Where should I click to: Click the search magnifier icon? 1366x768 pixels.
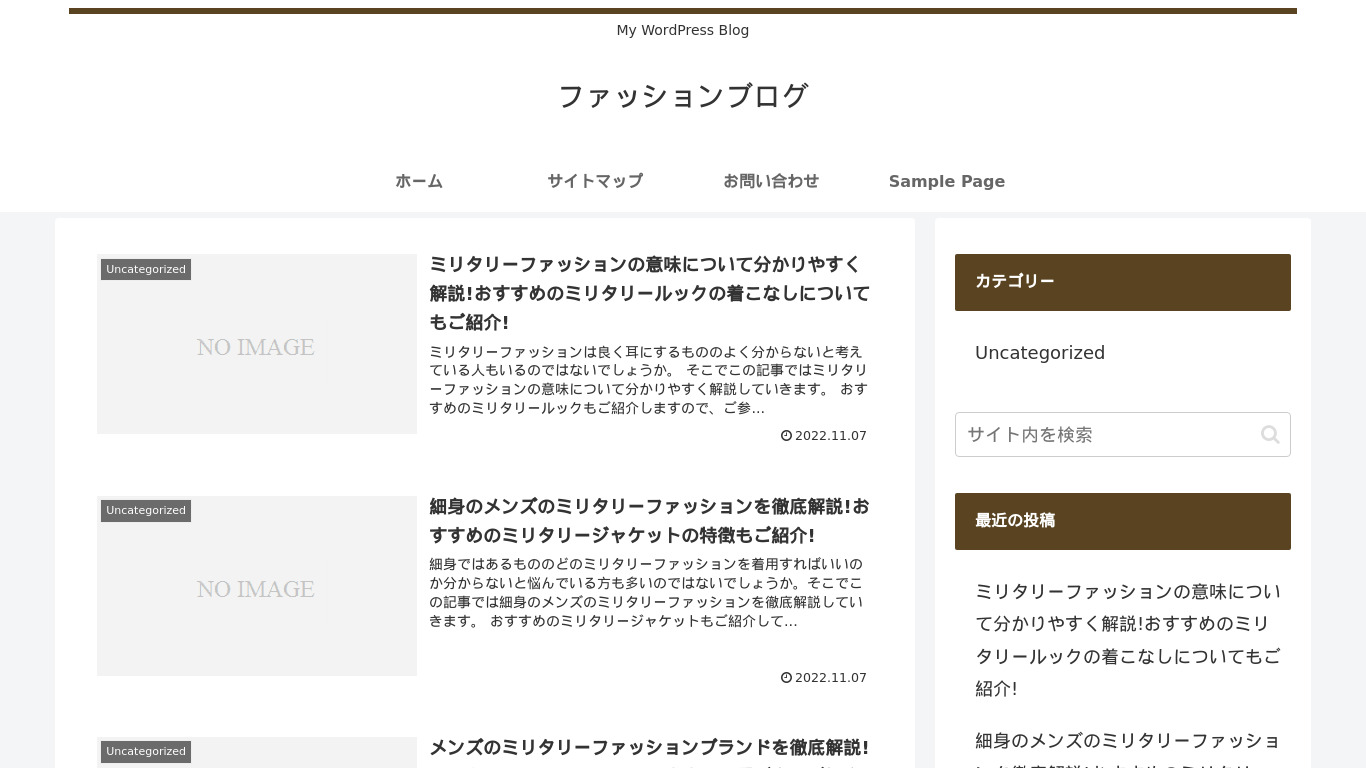(x=1269, y=434)
